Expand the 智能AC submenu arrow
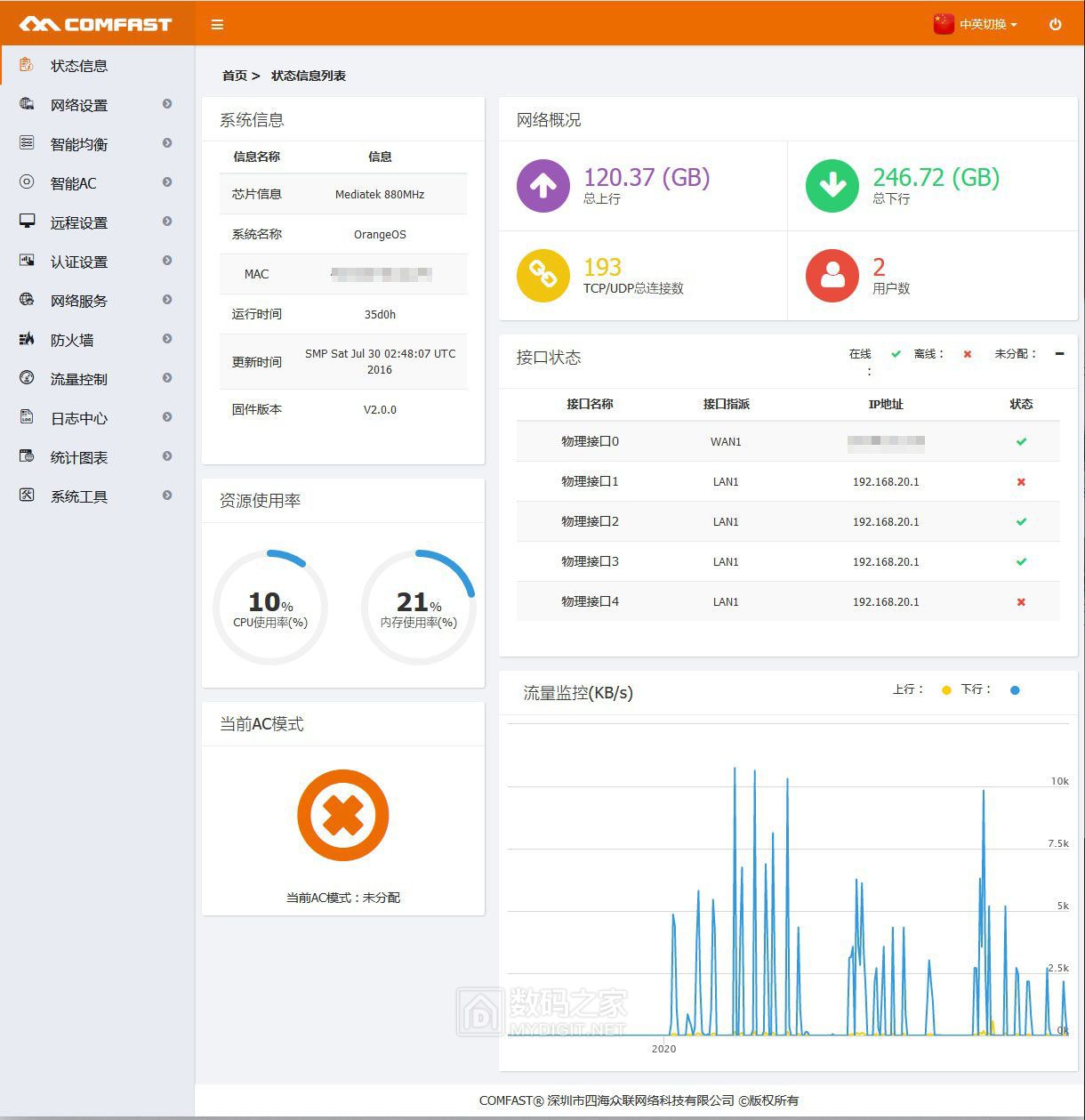This screenshot has height=1120, width=1085. click(x=167, y=182)
